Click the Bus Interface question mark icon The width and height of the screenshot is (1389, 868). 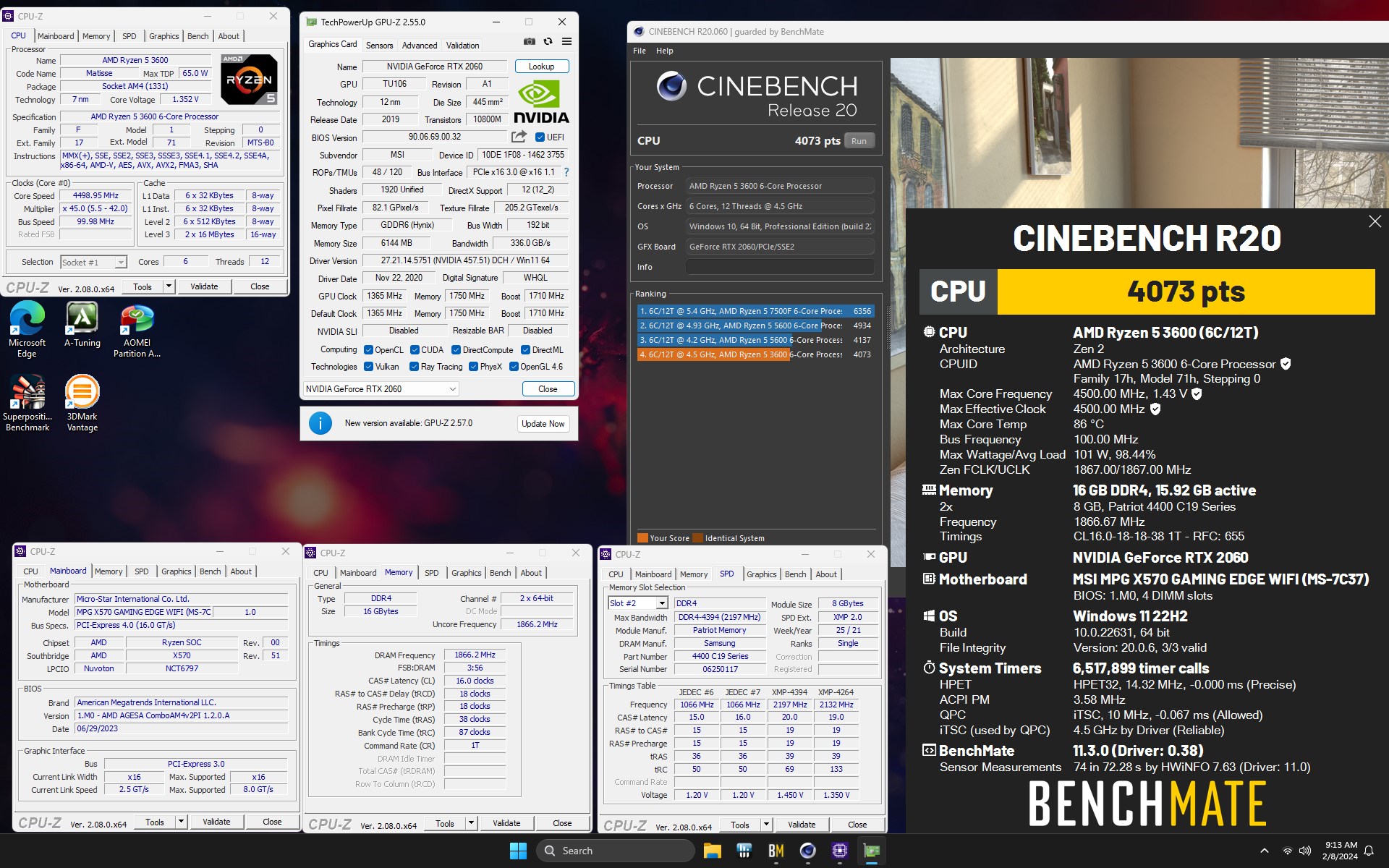coord(566,172)
